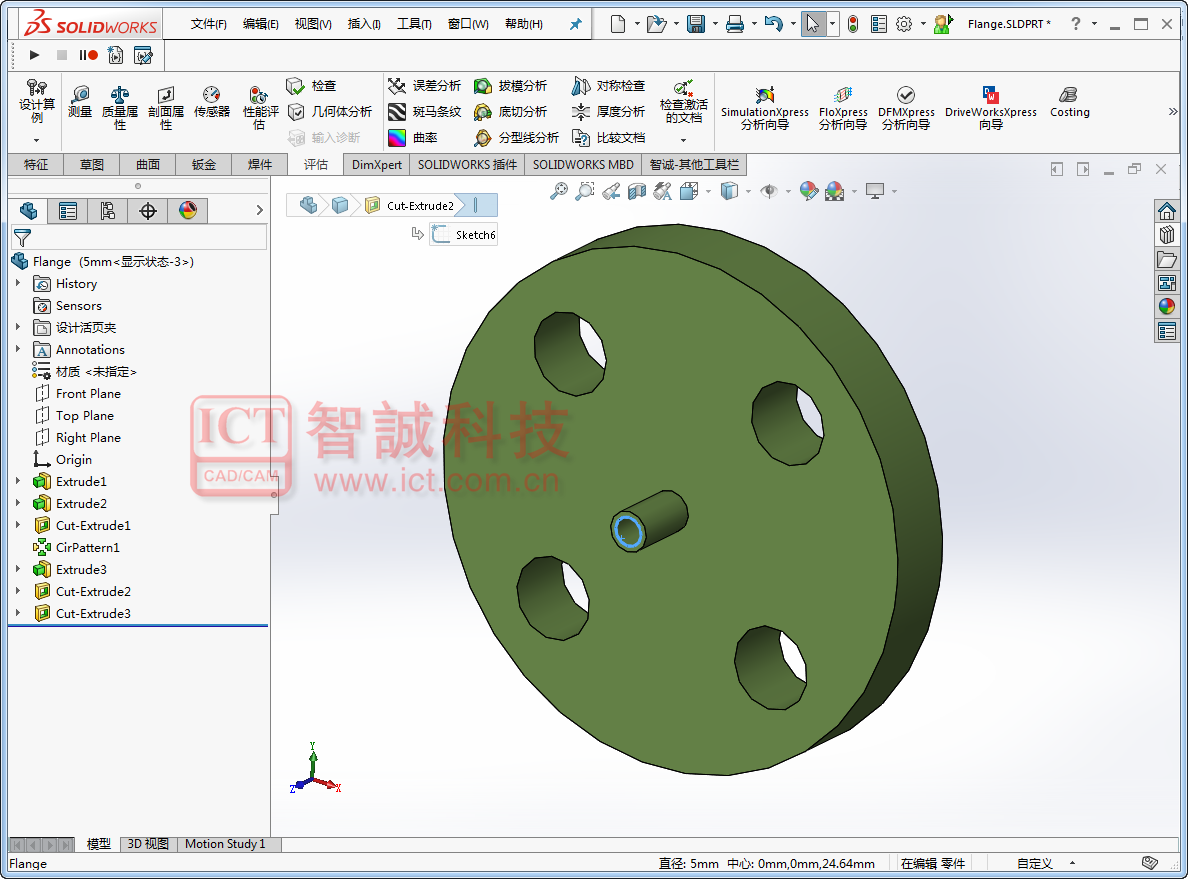The image size is (1188, 879).
Task: Click the 测量 measure tool
Action: pyautogui.click(x=80, y=102)
